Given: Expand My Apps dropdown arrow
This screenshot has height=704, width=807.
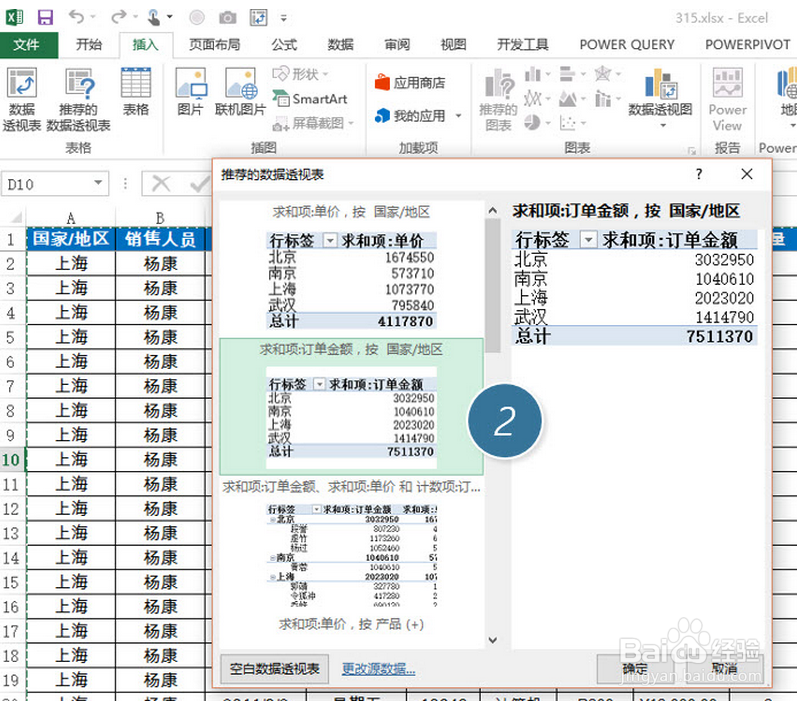Looking at the screenshot, I should [x=458, y=116].
